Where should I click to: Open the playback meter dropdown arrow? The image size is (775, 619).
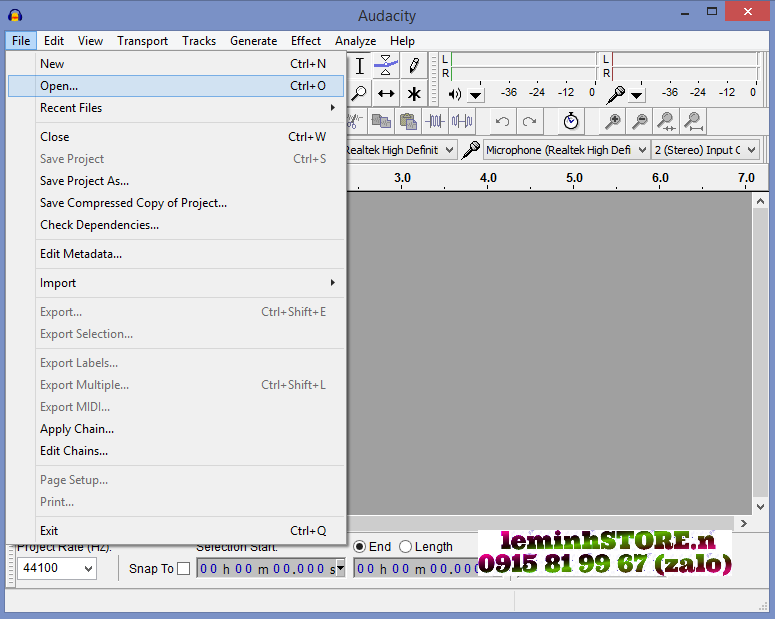pos(475,95)
